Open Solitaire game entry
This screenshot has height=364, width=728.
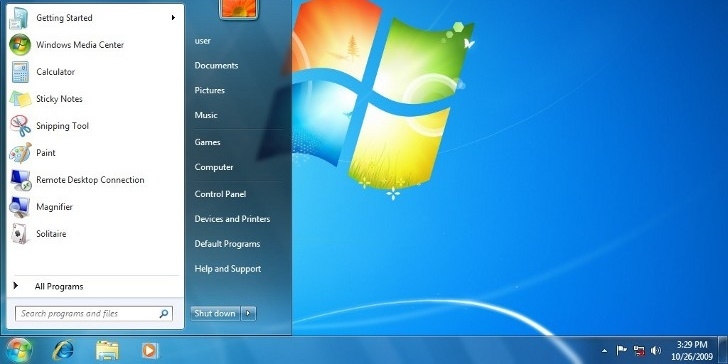pos(95,234)
